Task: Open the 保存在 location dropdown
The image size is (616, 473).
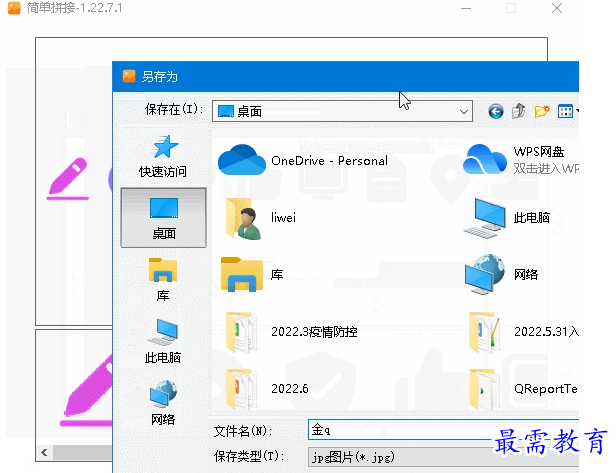Action: tap(342, 111)
